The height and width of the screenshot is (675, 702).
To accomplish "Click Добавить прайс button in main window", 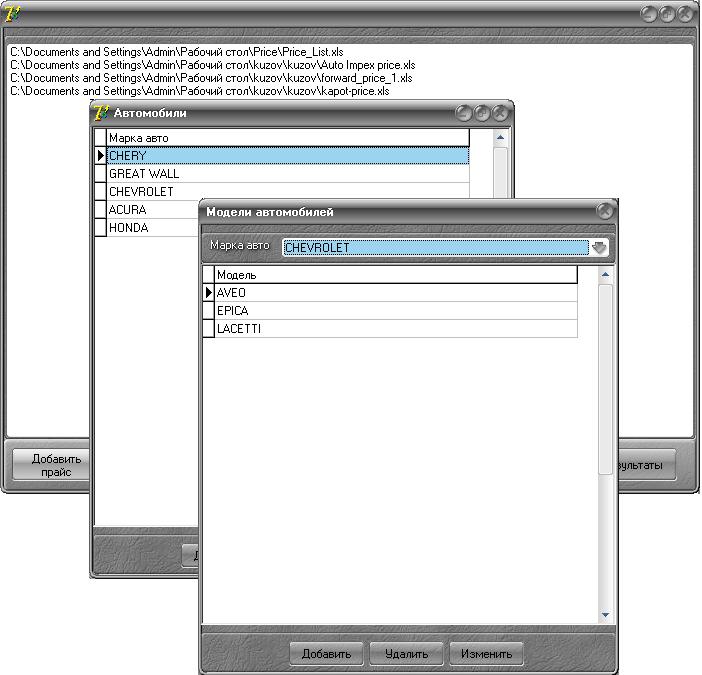I will pos(51,465).
